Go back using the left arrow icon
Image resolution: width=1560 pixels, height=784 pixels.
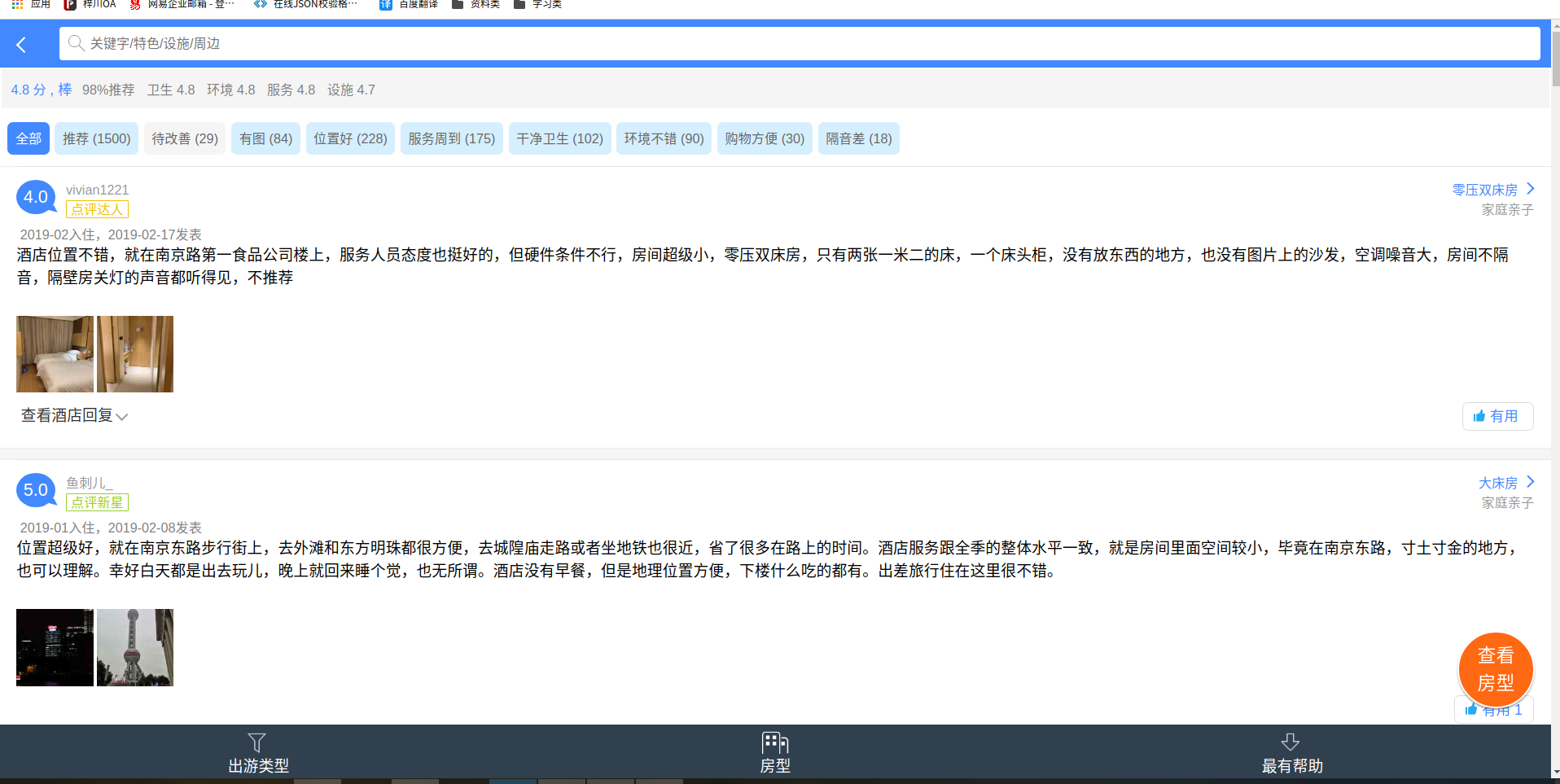(x=21, y=44)
